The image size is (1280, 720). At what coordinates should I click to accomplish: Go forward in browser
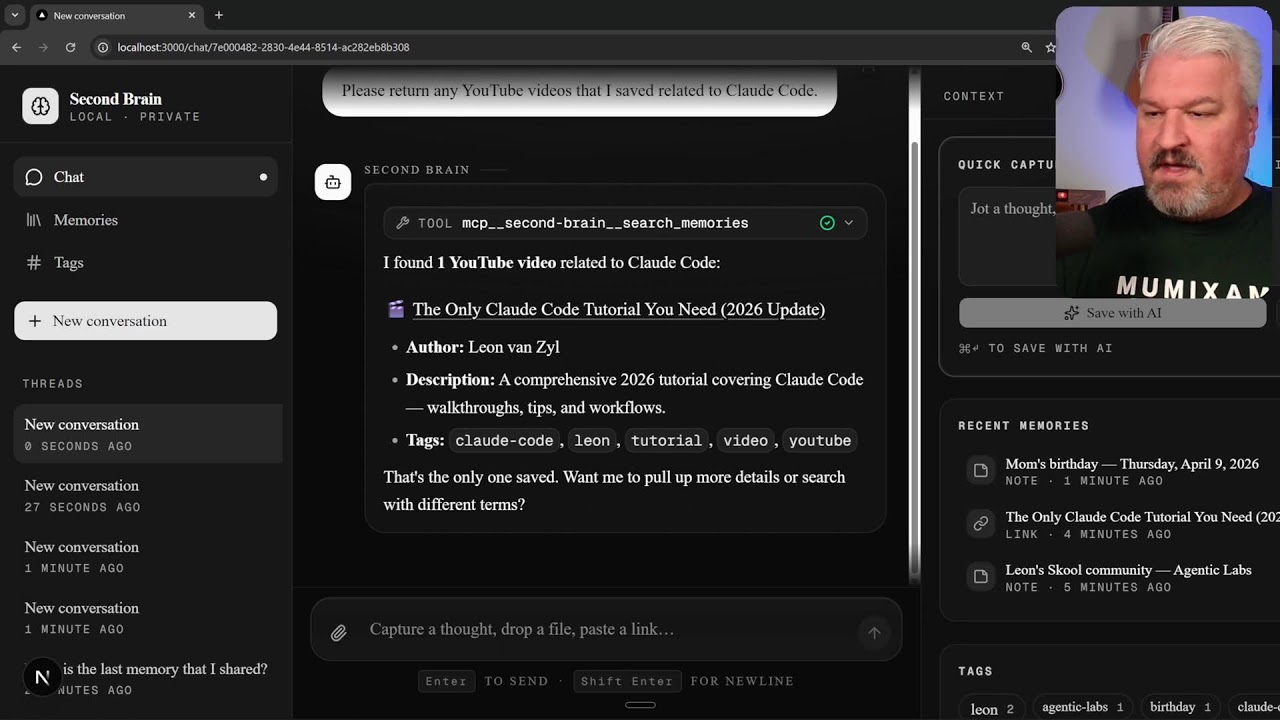43,47
